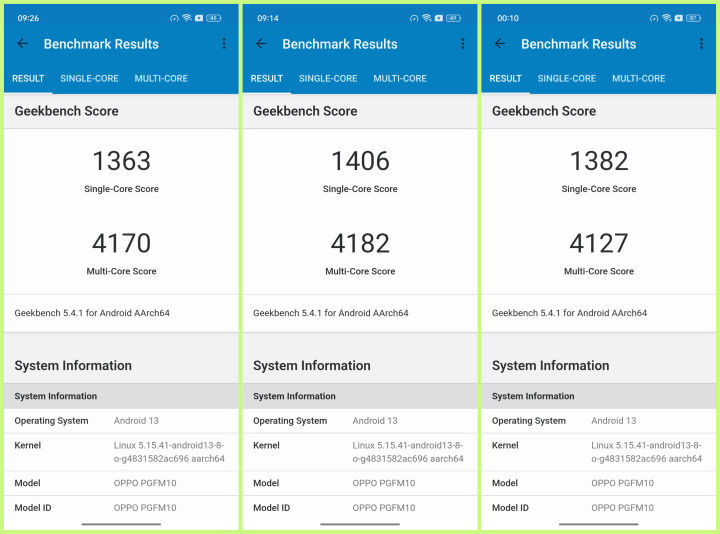Tap back arrow in 09:14 screenshot

[x=261, y=44]
